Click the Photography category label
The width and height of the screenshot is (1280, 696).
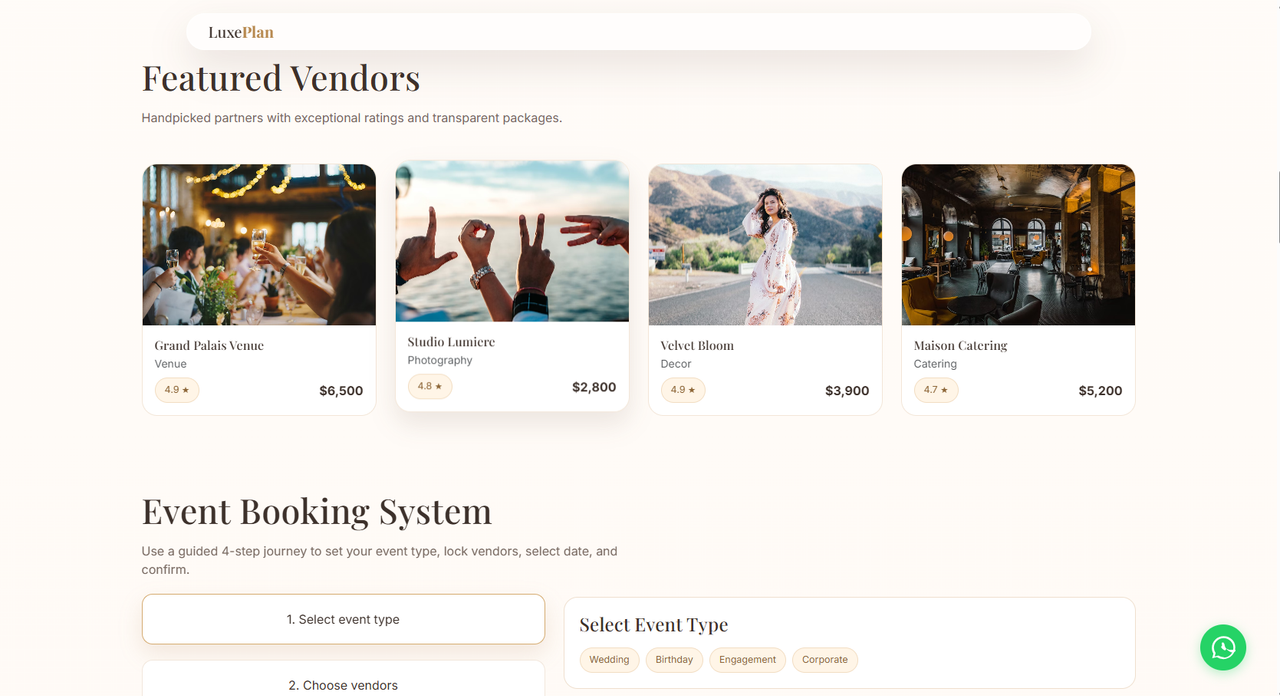tap(440, 360)
